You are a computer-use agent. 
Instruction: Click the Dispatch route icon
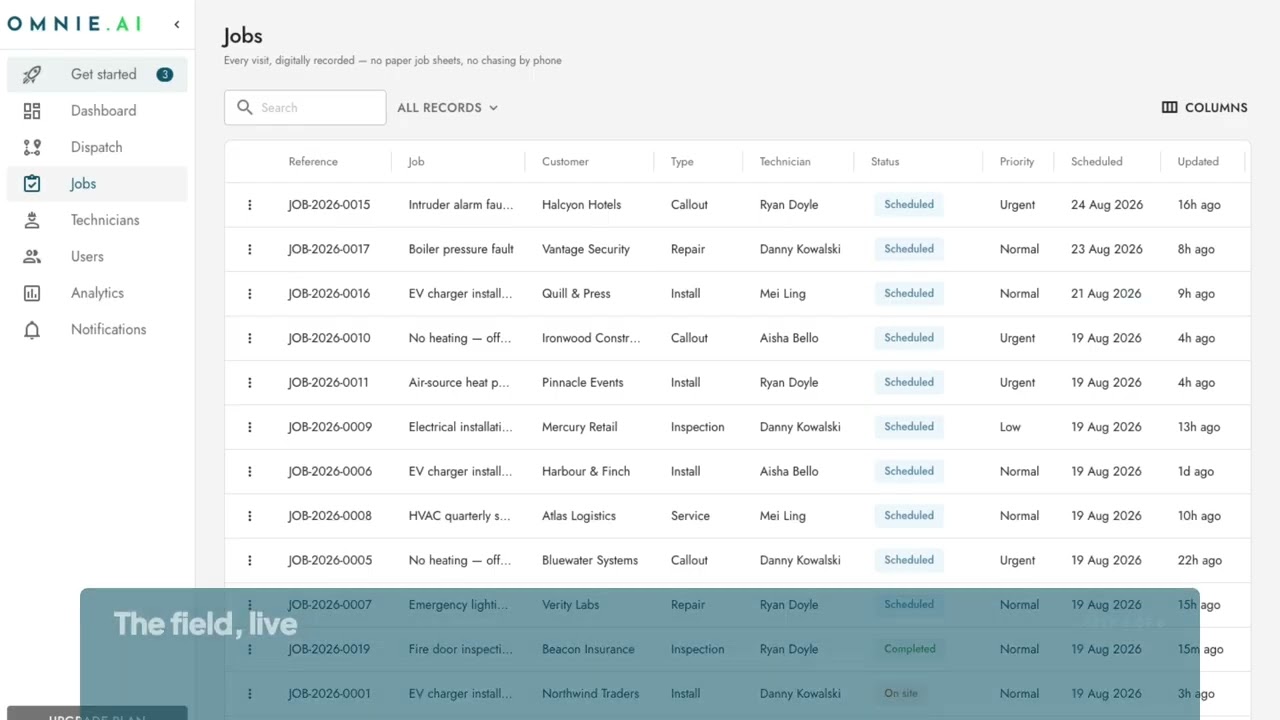click(x=32, y=147)
